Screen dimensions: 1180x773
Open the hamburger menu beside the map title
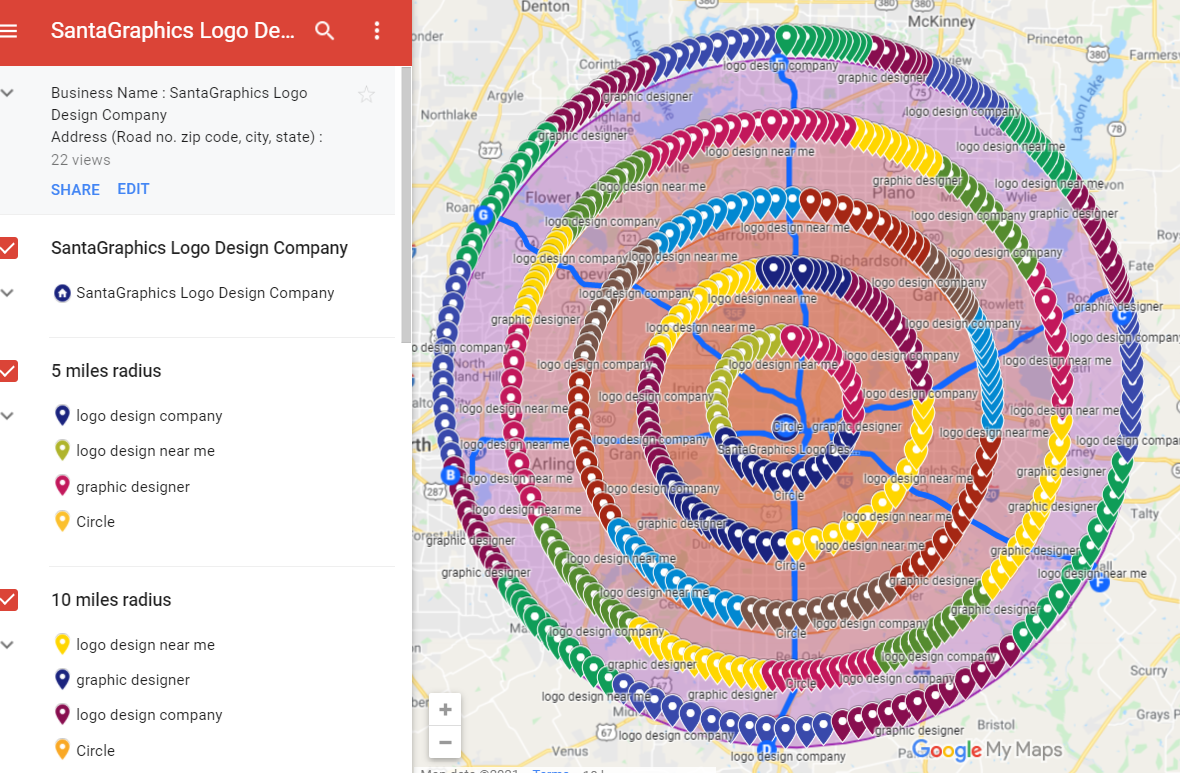click(x=13, y=29)
